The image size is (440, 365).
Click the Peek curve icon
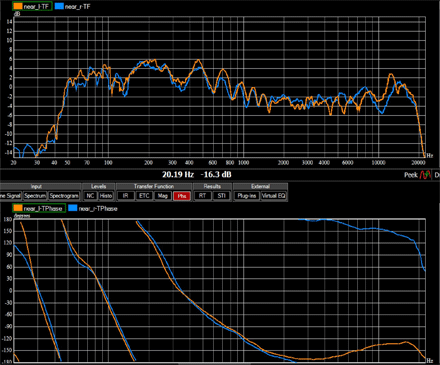(425, 175)
